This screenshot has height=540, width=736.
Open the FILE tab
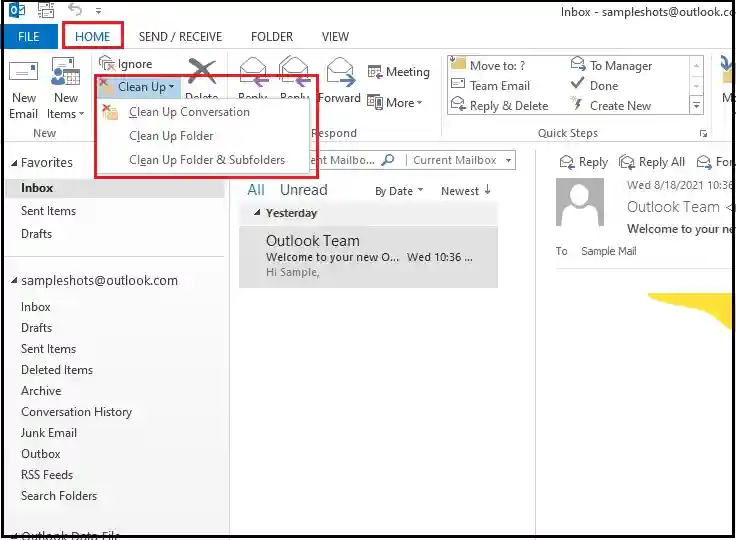click(x=29, y=37)
